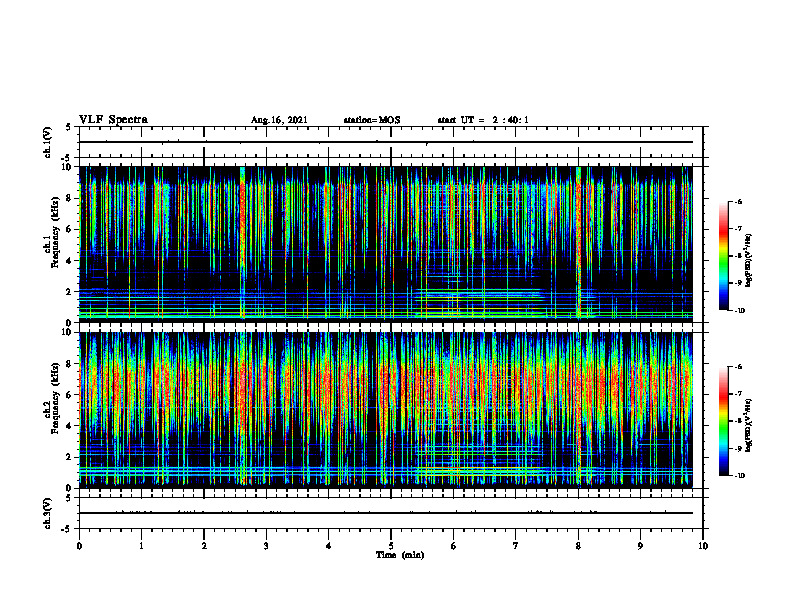Click the "-8" label on ch.2 color bar
Viewport: 792px width, 612px height.
click(739, 421)
